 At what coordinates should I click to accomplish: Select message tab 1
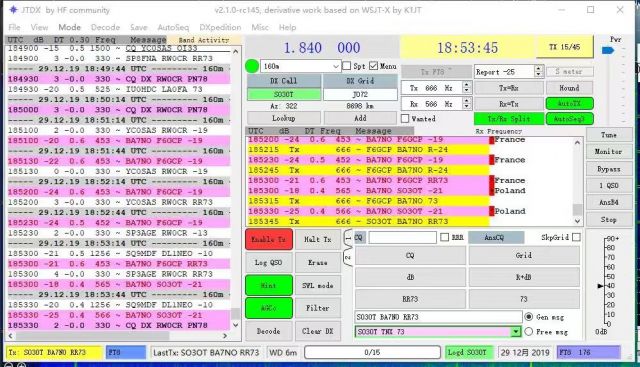point(348,238)
